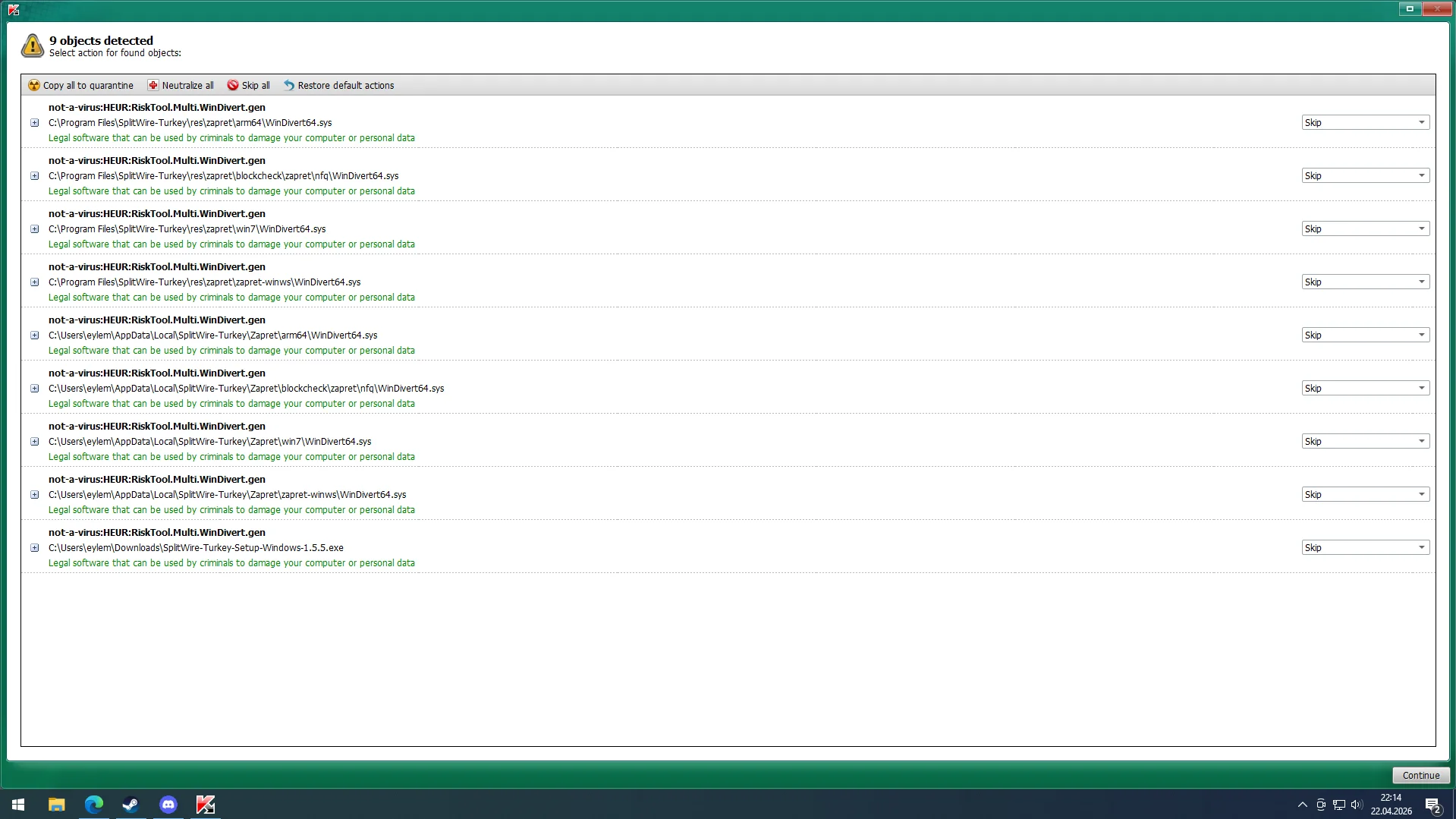Viewport: 1456px width, 819px height.
Task: Select path ending Local\SplitWire-Turkey\Zapret\win7\WinDivert64.sys
Action: click(x=210, y=441)
